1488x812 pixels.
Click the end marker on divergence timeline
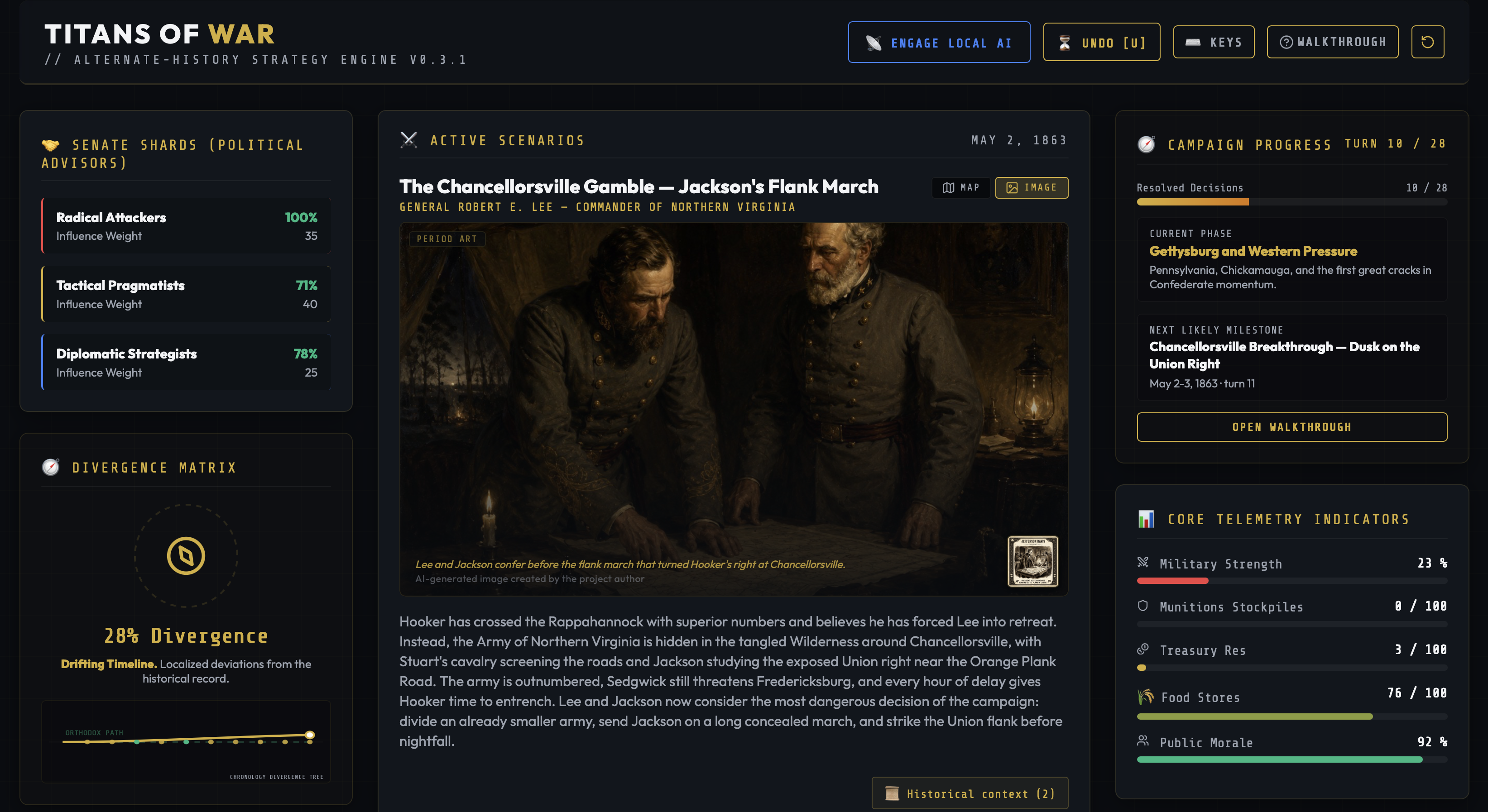coord(310,735)
